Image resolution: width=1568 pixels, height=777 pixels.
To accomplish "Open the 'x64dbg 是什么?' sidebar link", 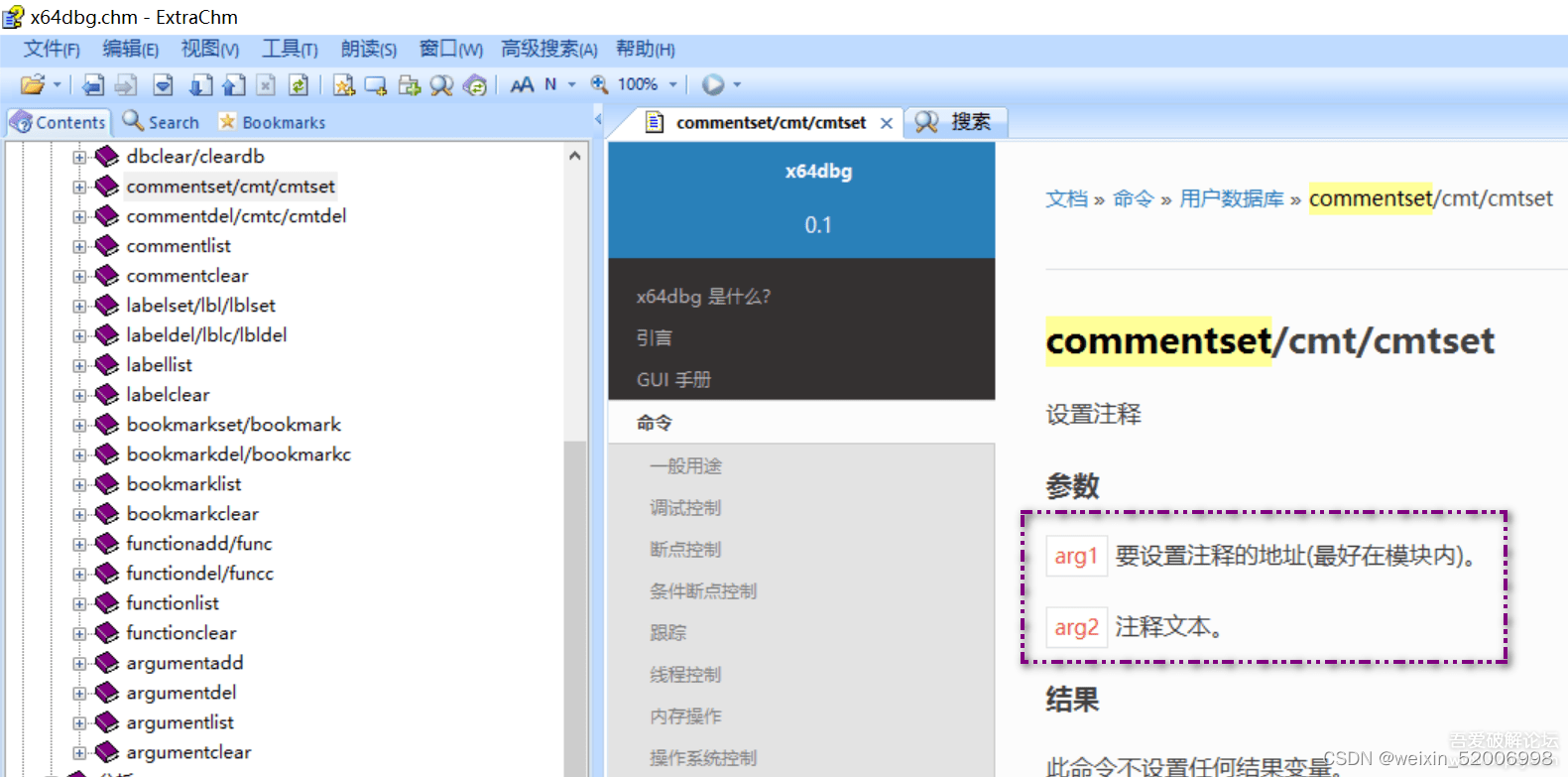I will coord(703,296).
